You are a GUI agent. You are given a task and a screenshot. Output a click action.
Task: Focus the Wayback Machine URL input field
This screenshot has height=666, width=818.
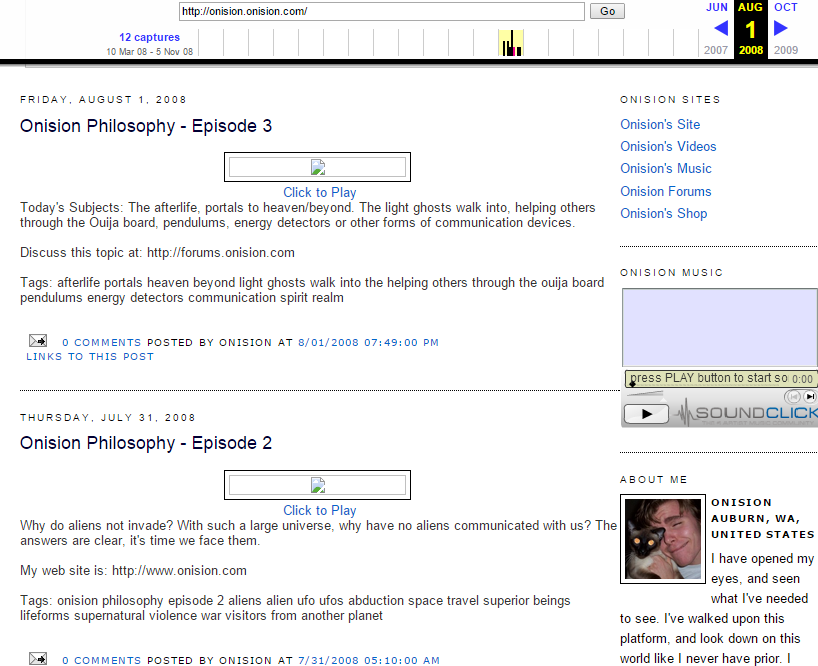tap(382, 11)
